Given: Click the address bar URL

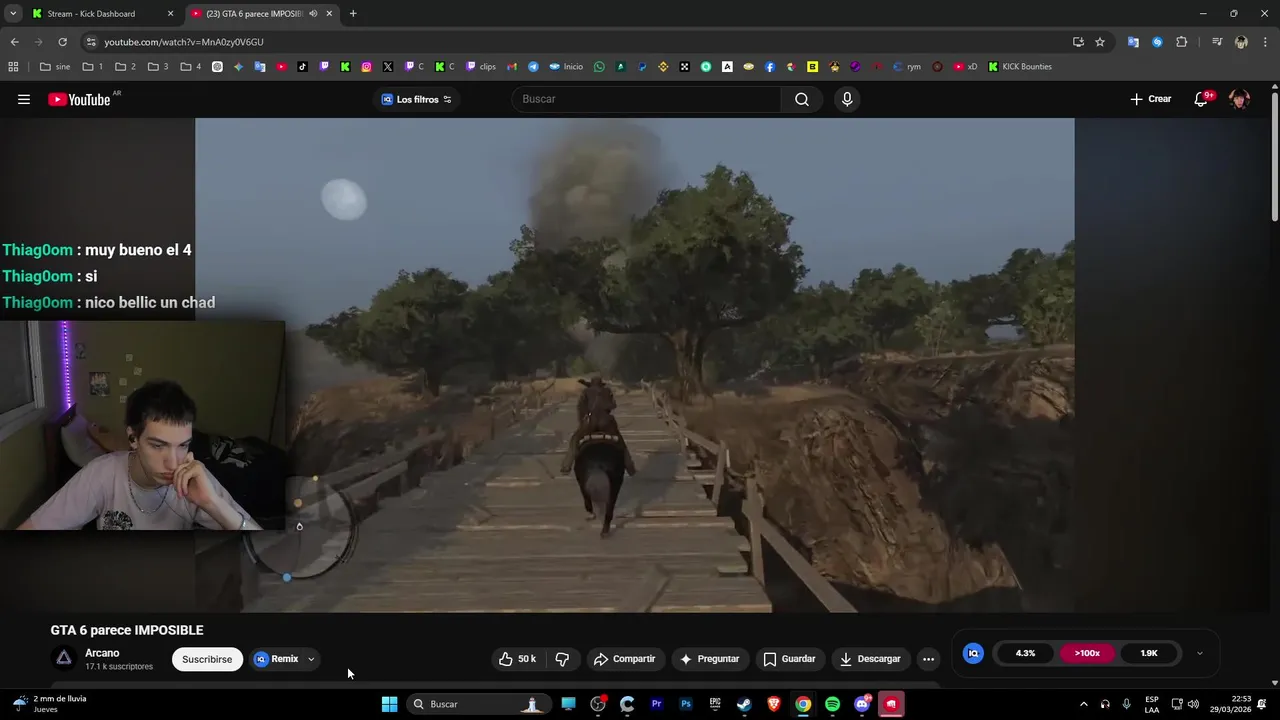Looking at the screenshot, I should (184, 42).
